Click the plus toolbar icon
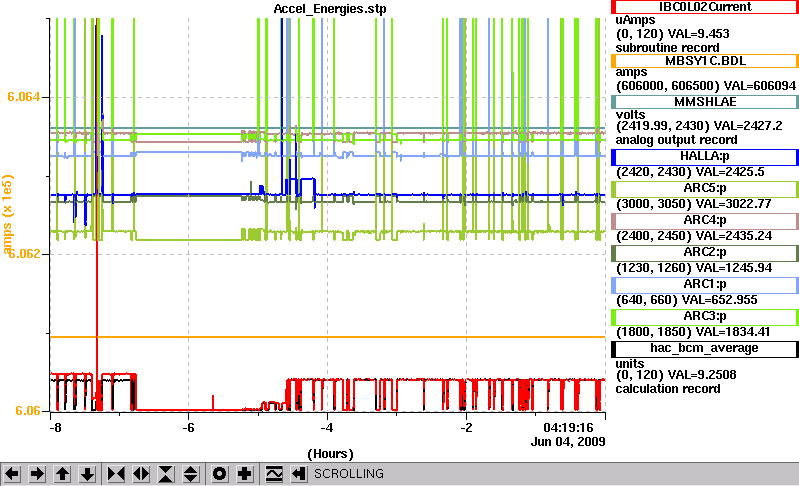 click(245, 474)
